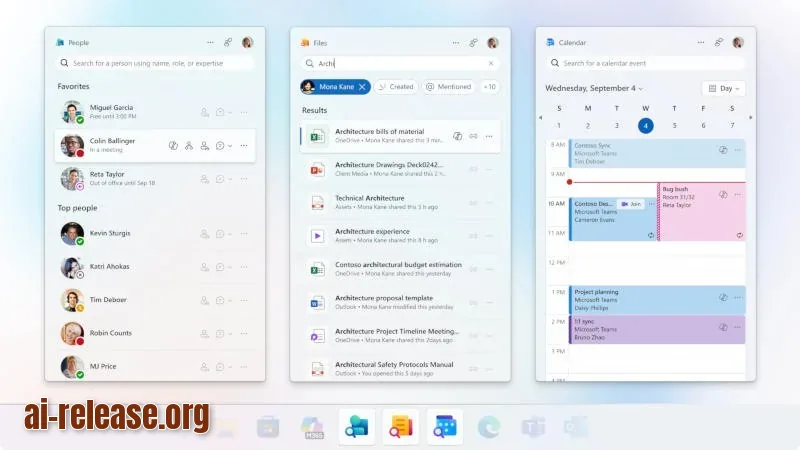This screenshot has height=450, width=800.
Task: Open the profile avatar in Calendar panel header
Action: (x=738, y=43)
